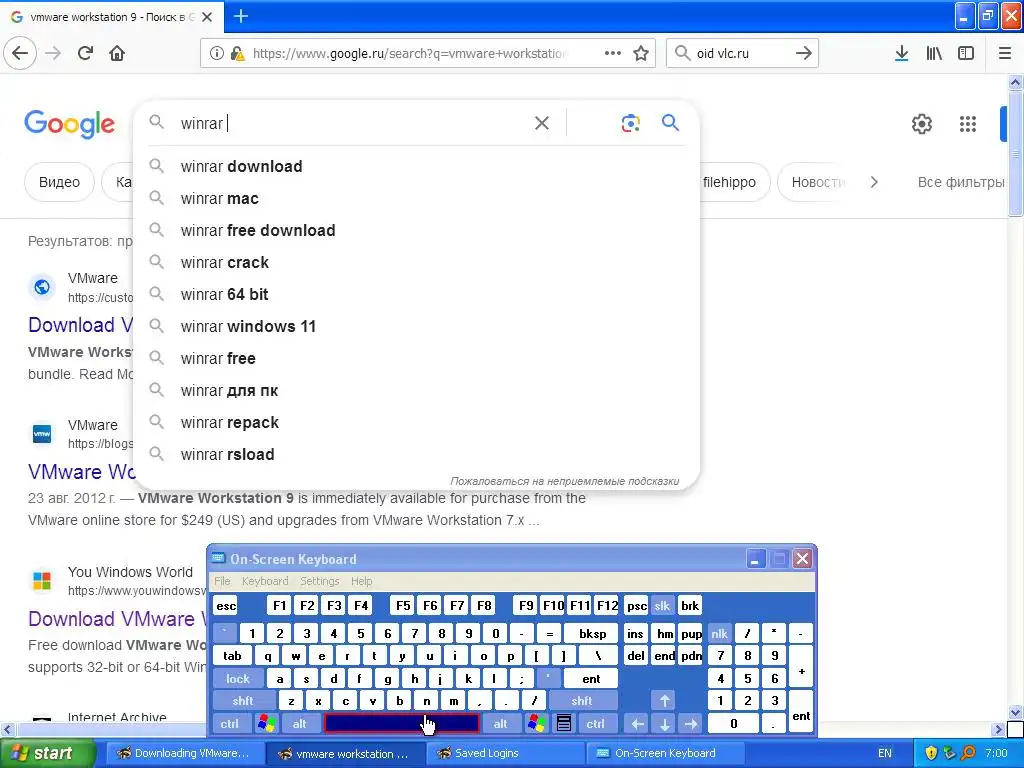Viewport: 1024px width, 768px height.
Task: Bookmark this page with the star icon
Action: pos(641,53)
